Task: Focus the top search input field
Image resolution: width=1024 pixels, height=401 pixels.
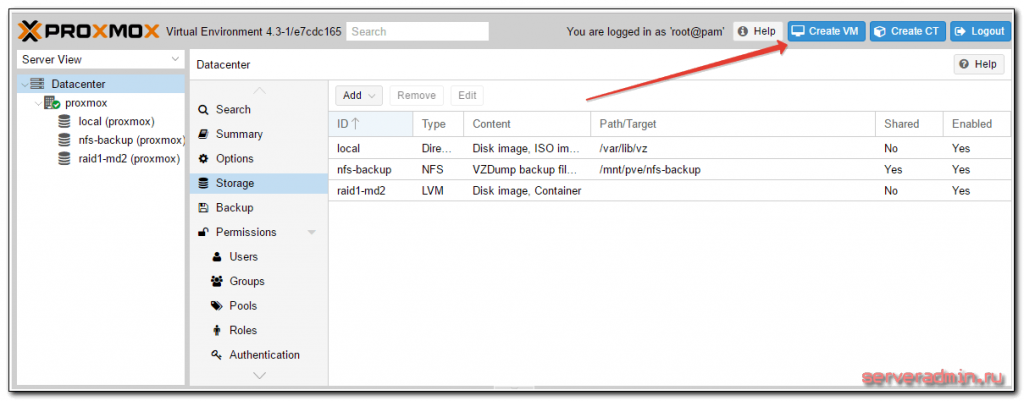Action: coord(418,31)
